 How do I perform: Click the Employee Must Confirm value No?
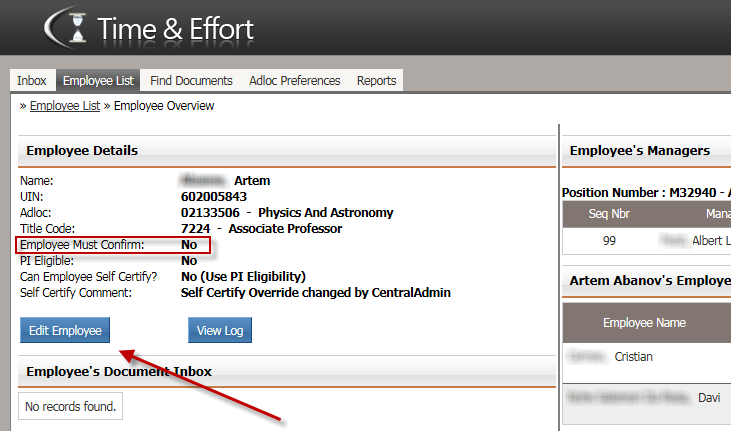[x=189, y=245]
